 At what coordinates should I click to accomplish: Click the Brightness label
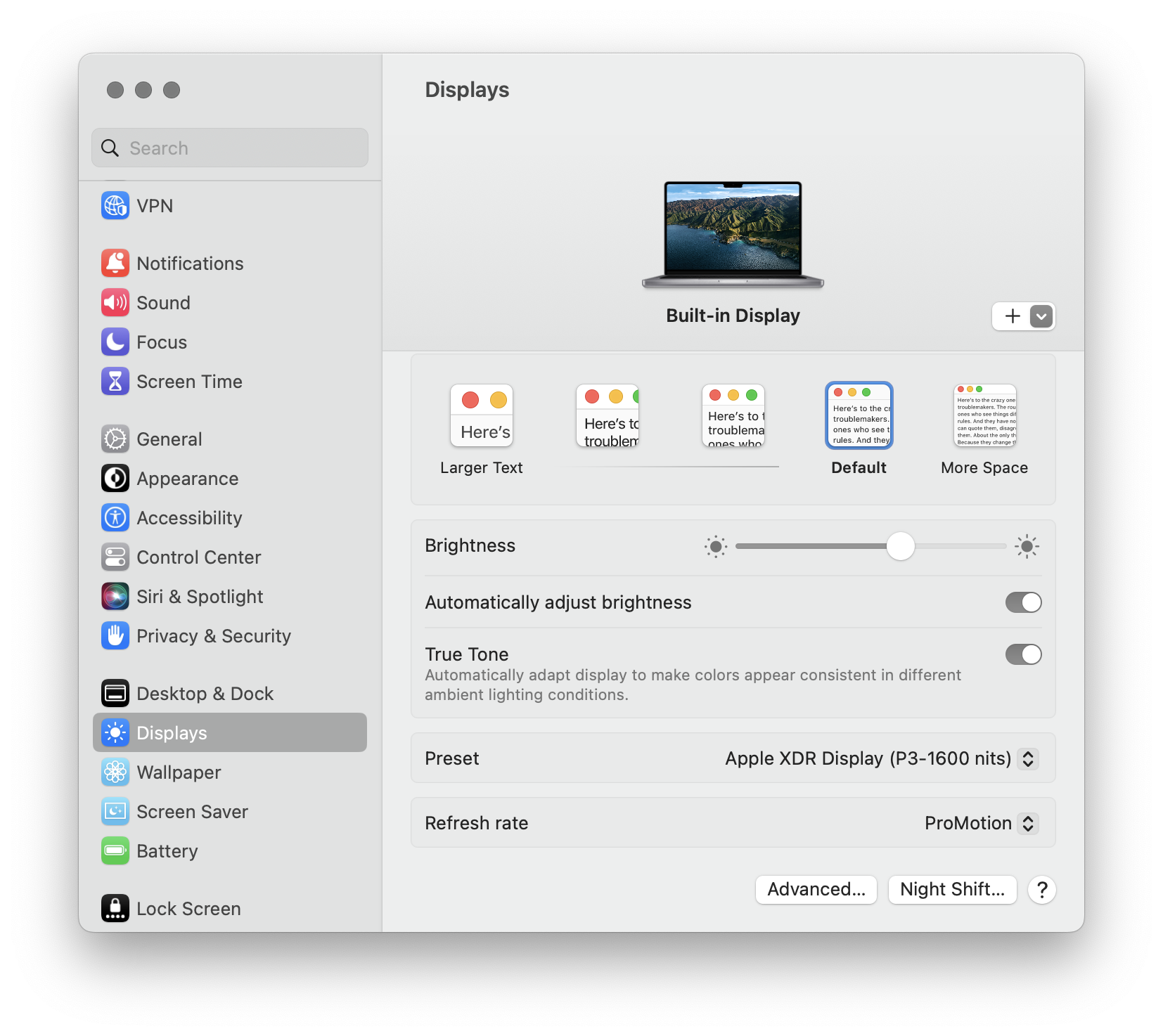(x=470, y=545)
